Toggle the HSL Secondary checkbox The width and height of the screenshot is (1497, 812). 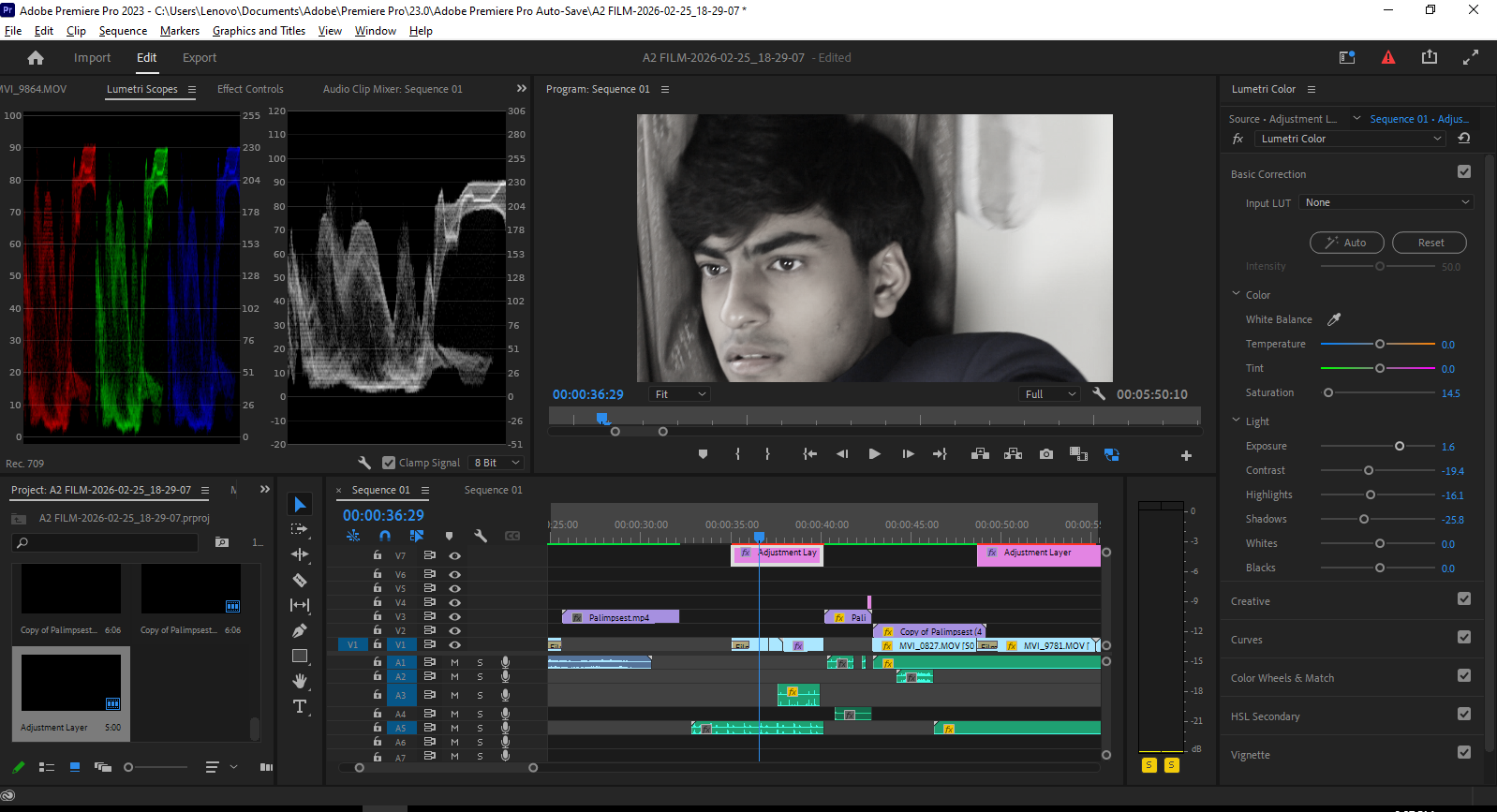(x=1464, y=715)
